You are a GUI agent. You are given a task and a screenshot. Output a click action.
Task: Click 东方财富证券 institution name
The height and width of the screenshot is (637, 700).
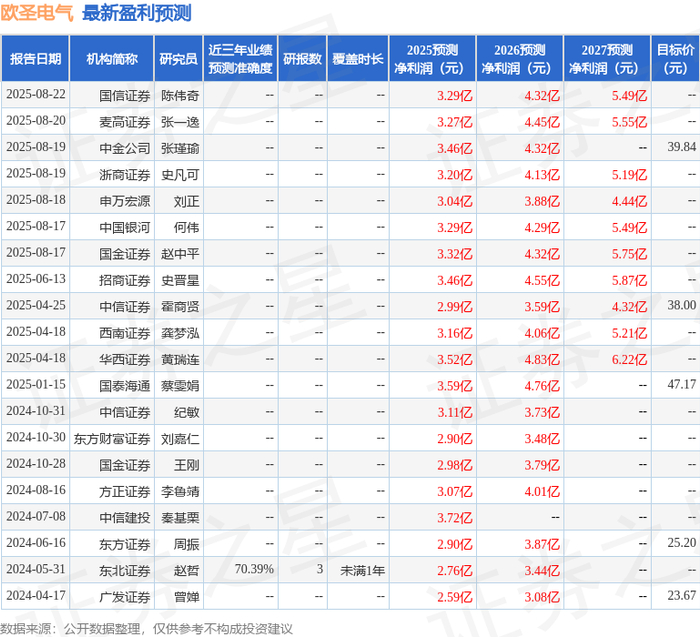point(112,438)
